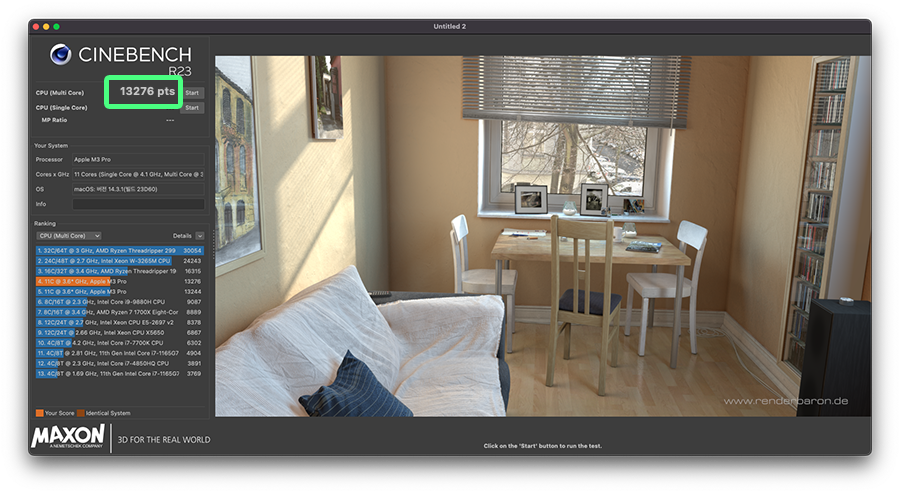Select ranking row 12 Intel Core i7-4850HQ

pos(119,363)
